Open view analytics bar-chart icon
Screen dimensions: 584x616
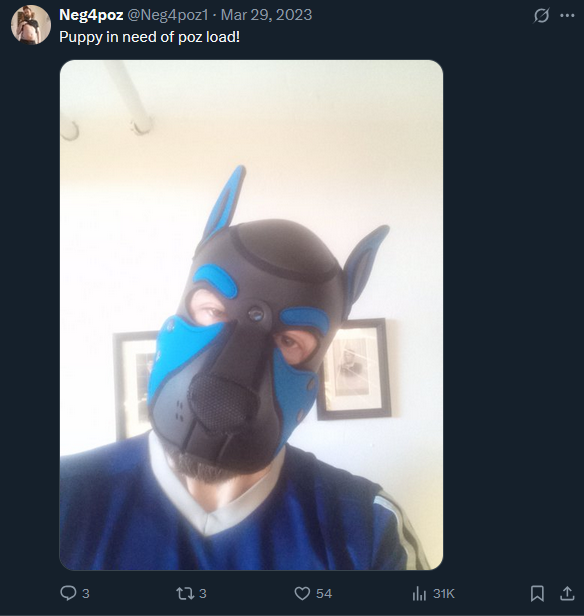[x=419, y=593]
